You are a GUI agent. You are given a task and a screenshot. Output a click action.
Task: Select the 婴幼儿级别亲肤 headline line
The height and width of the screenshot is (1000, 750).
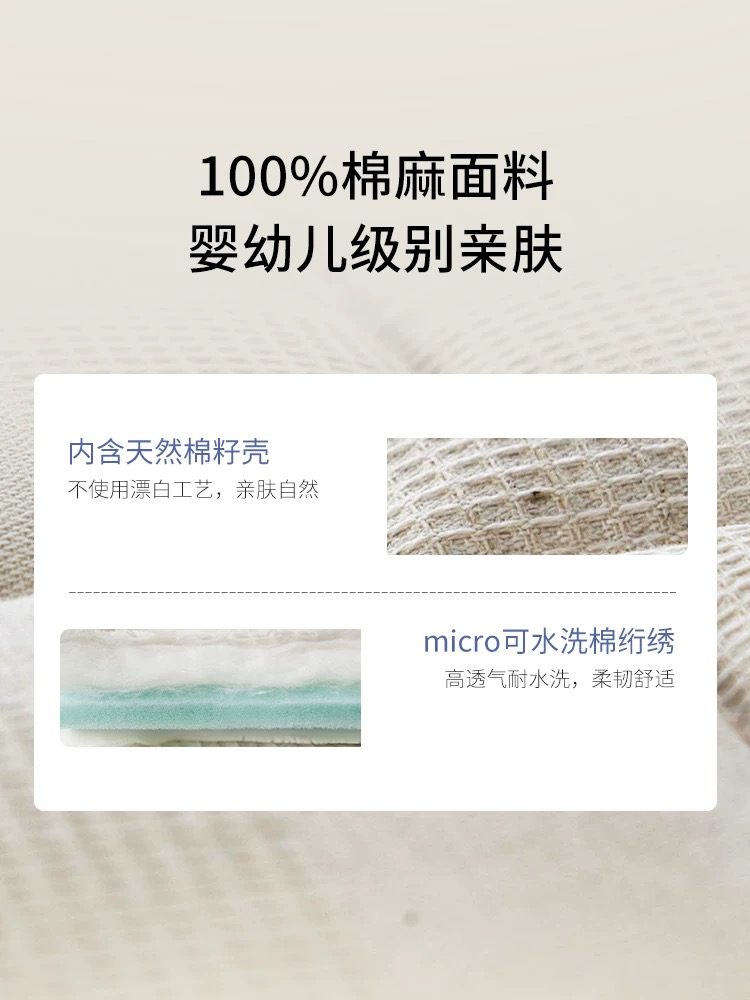click(x=375, y=249)
